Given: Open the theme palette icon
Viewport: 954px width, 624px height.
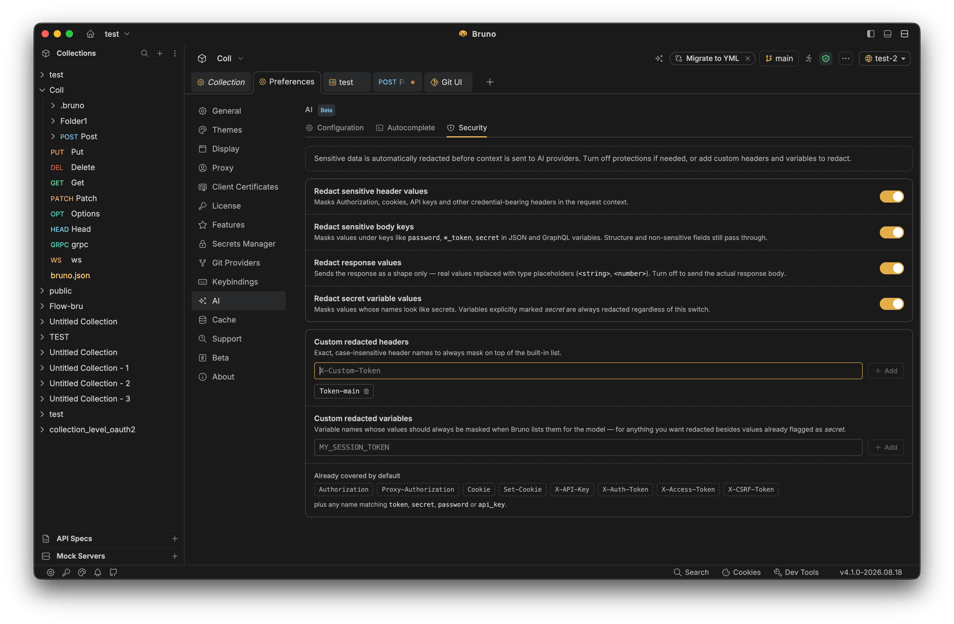Looking at the screenshot, I should coord(82,572).
